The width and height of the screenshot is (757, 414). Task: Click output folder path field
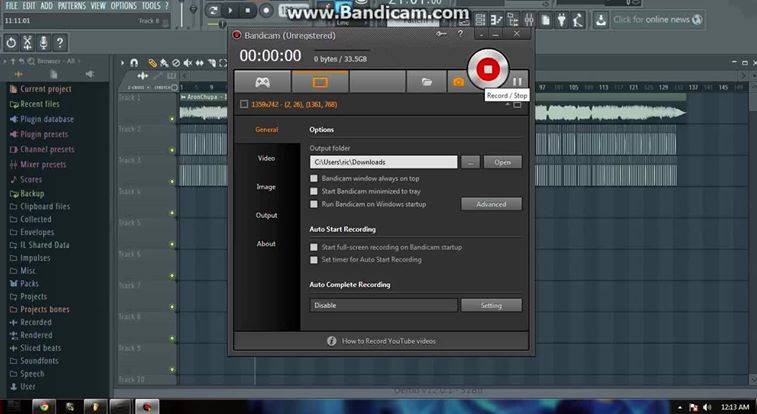point(383,162)
